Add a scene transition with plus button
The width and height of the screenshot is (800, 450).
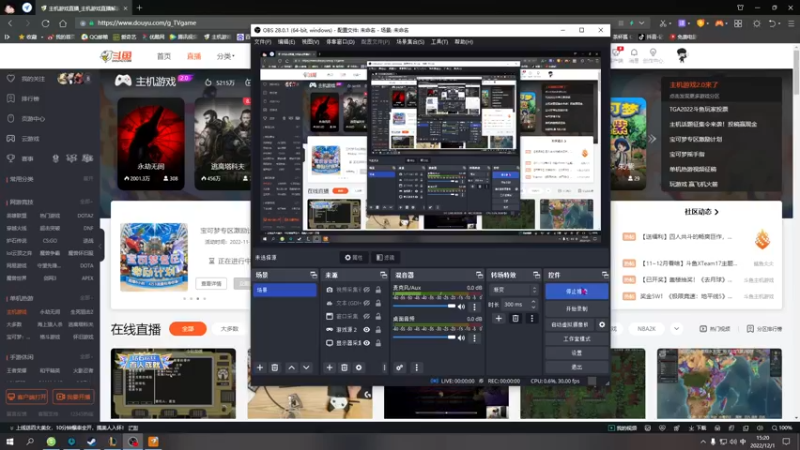coord(498,318)
